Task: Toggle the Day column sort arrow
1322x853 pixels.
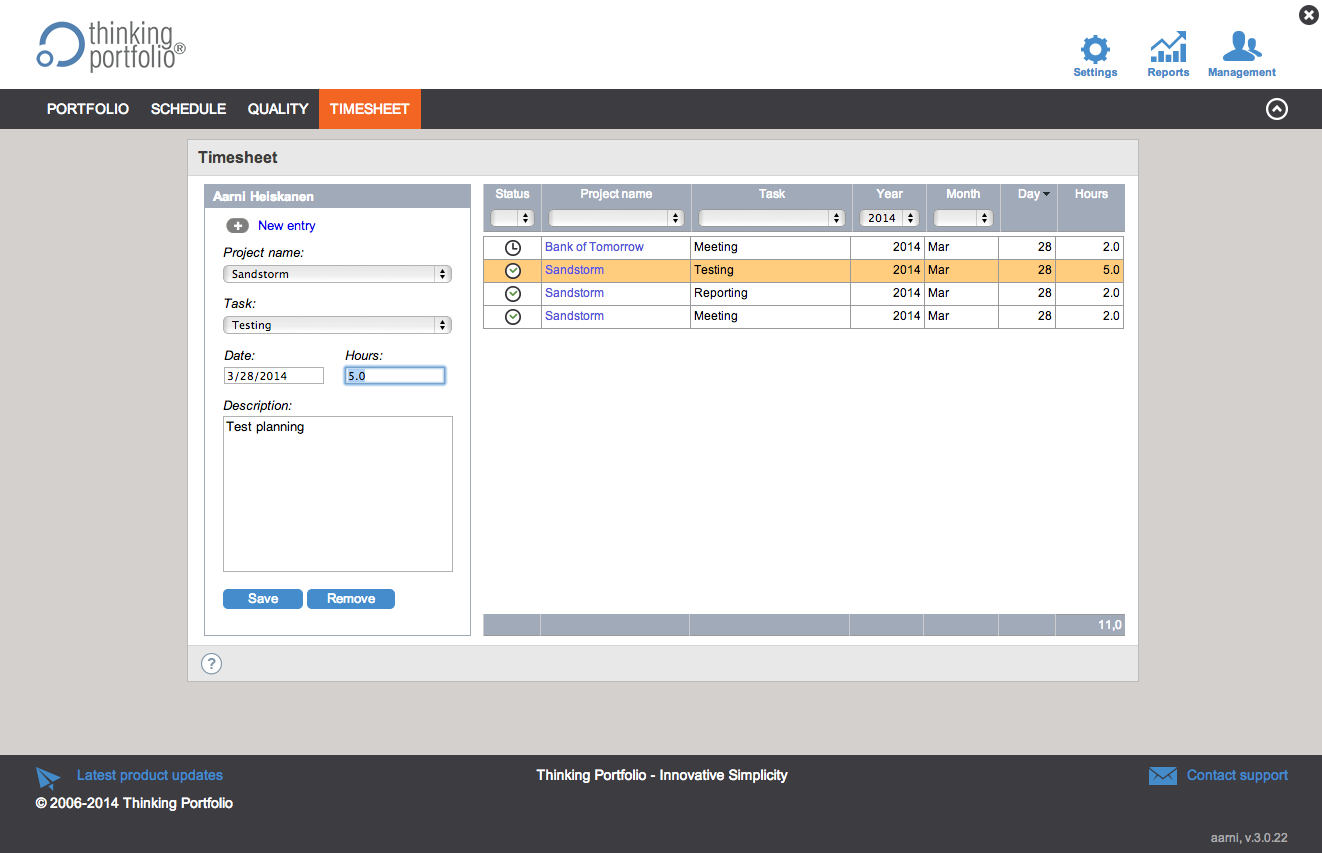Action: tap(1046, 194)
